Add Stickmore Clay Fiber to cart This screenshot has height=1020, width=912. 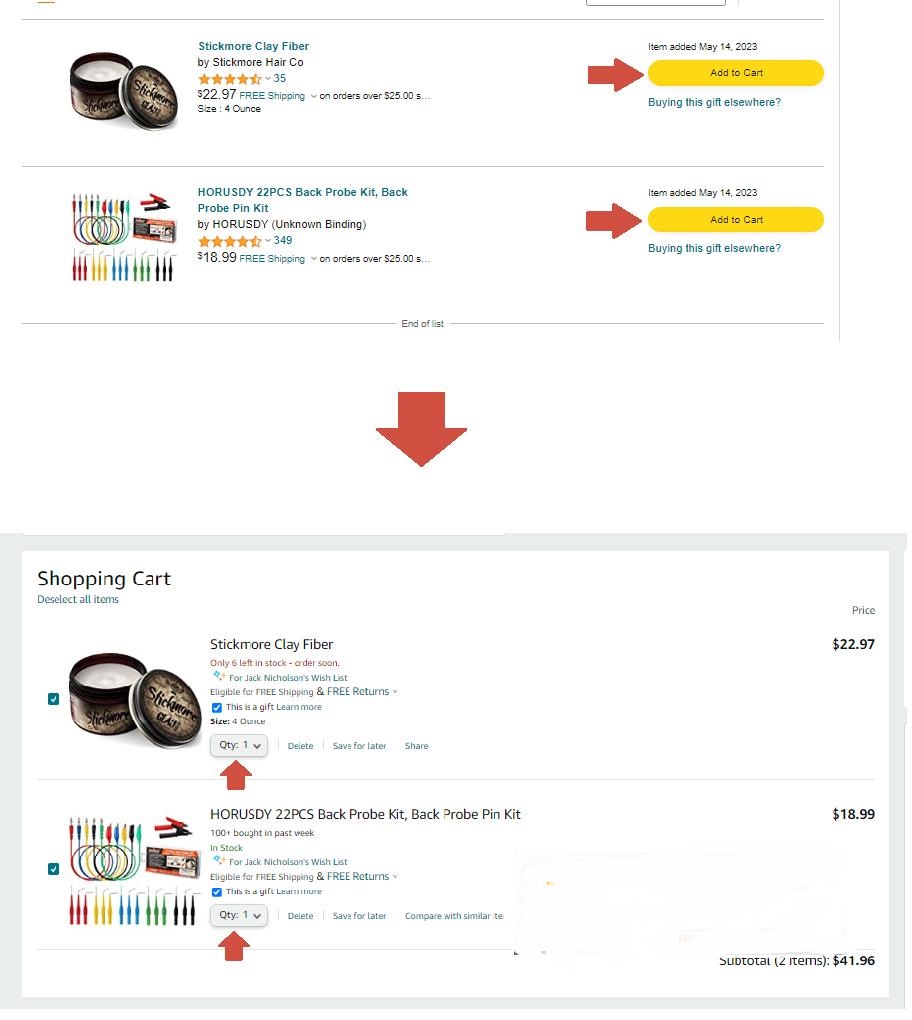pyautogui.click(x=736, y=73)
